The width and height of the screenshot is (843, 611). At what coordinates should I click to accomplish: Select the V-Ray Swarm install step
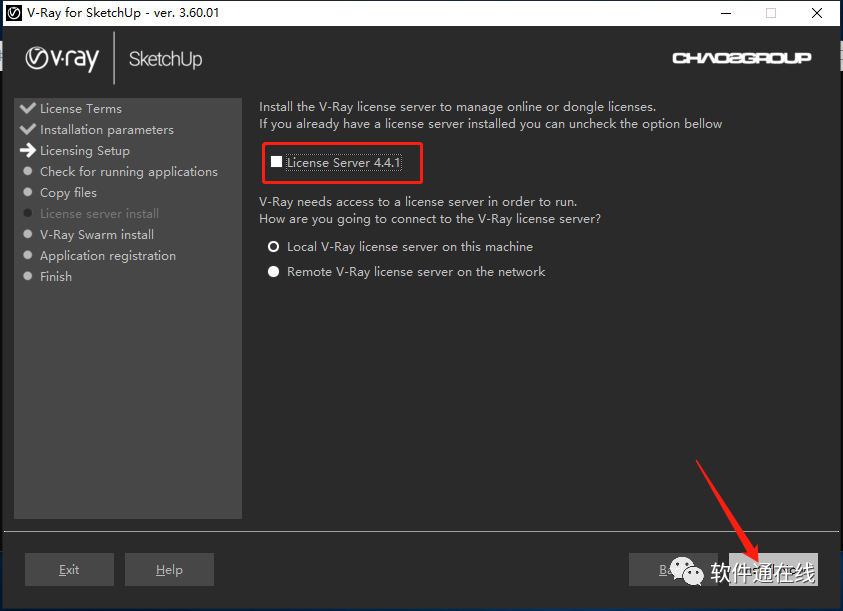coord(97,235)
